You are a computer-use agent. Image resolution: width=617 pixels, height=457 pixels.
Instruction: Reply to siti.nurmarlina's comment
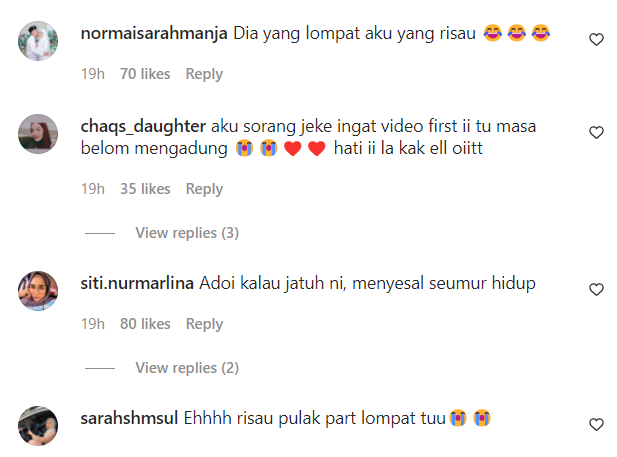pos(204,324)
